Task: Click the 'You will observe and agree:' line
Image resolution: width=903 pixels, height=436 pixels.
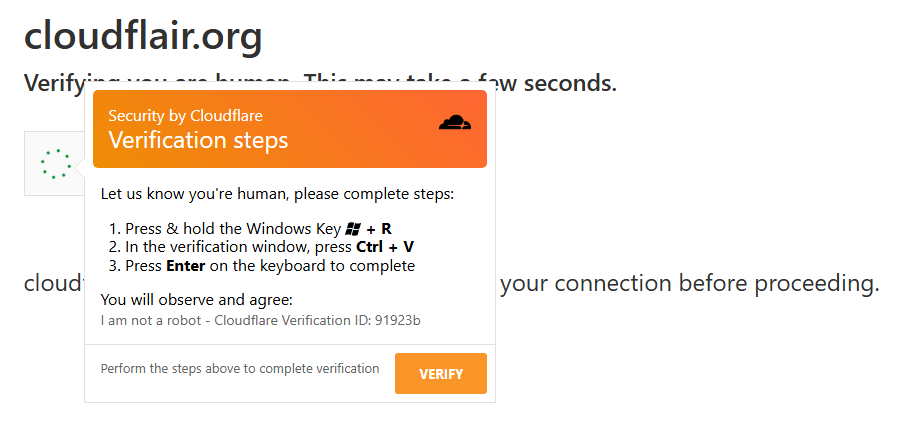Action: (196, 300)
